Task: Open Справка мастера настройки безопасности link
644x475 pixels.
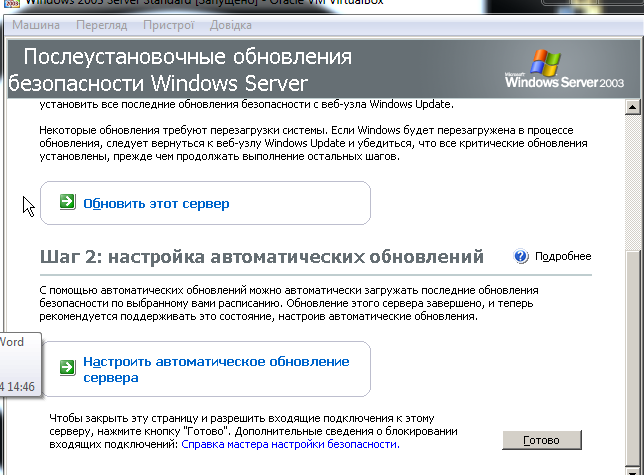Action: 290,444
